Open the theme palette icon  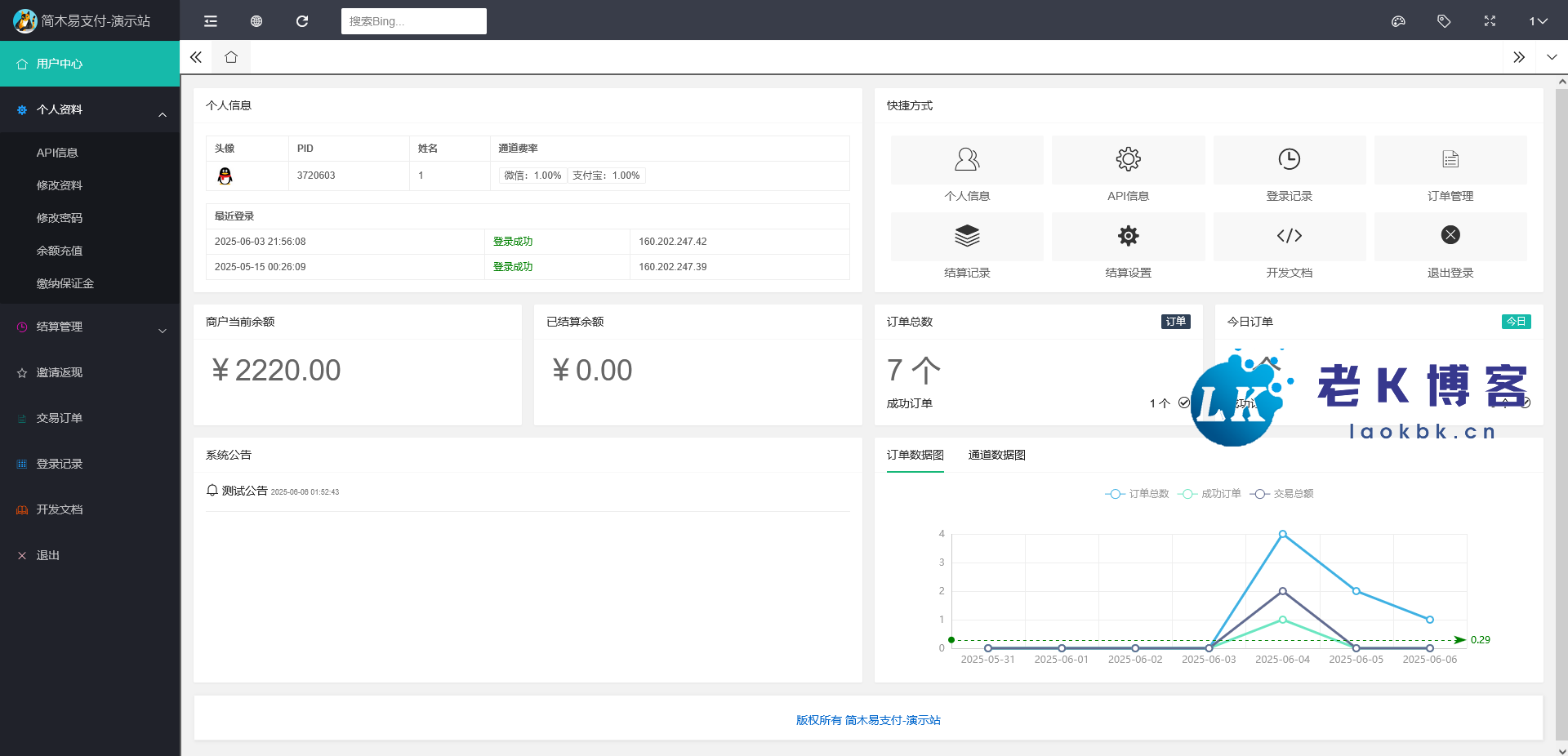[x=1398, y=21]
